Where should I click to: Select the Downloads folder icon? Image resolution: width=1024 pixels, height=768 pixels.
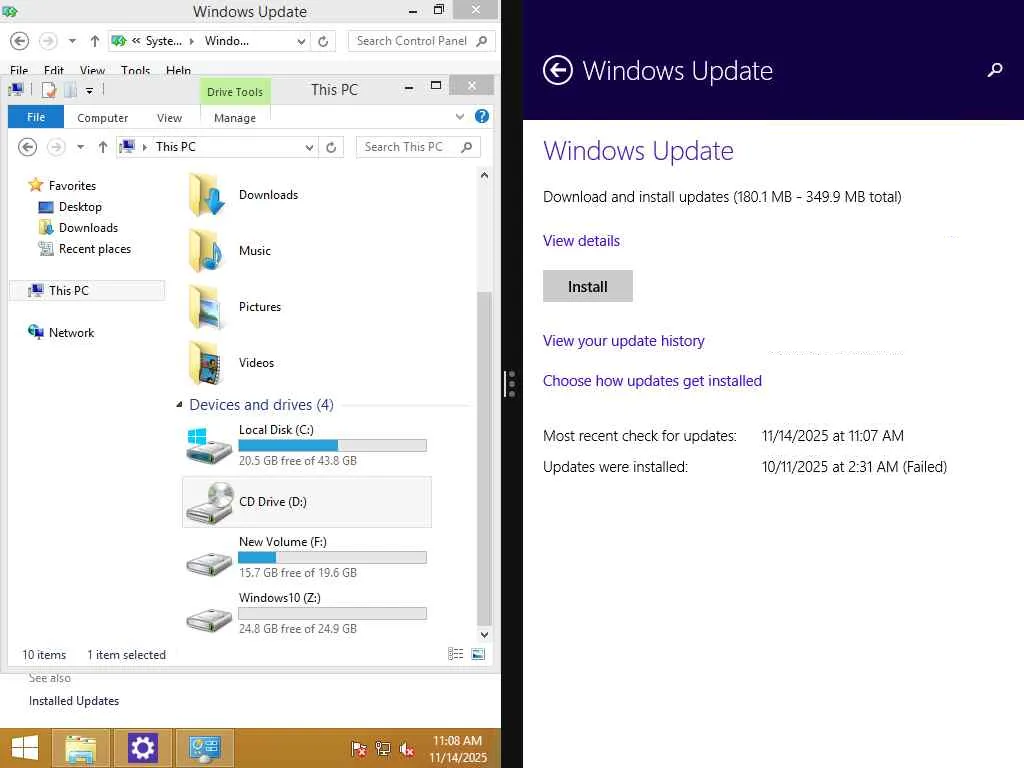[x=206, y=195]
